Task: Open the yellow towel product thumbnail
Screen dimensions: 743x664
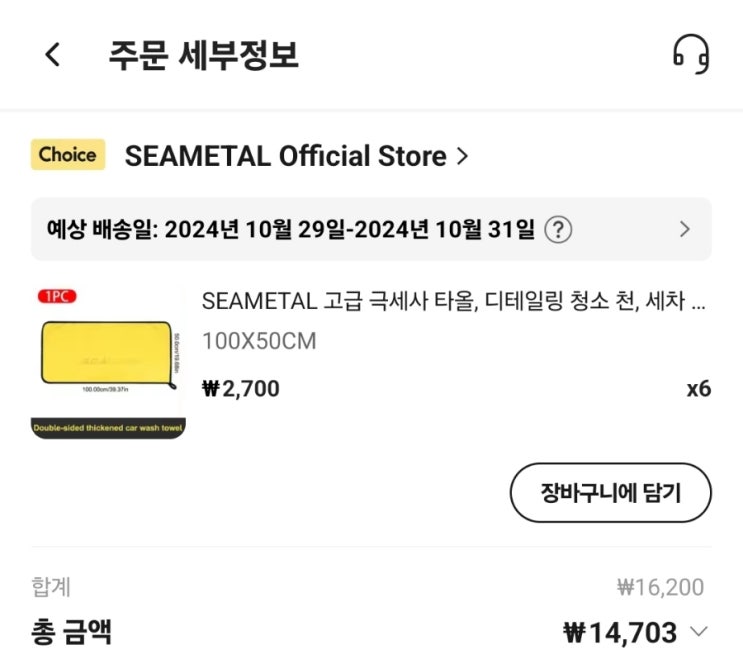Action: 108,363
